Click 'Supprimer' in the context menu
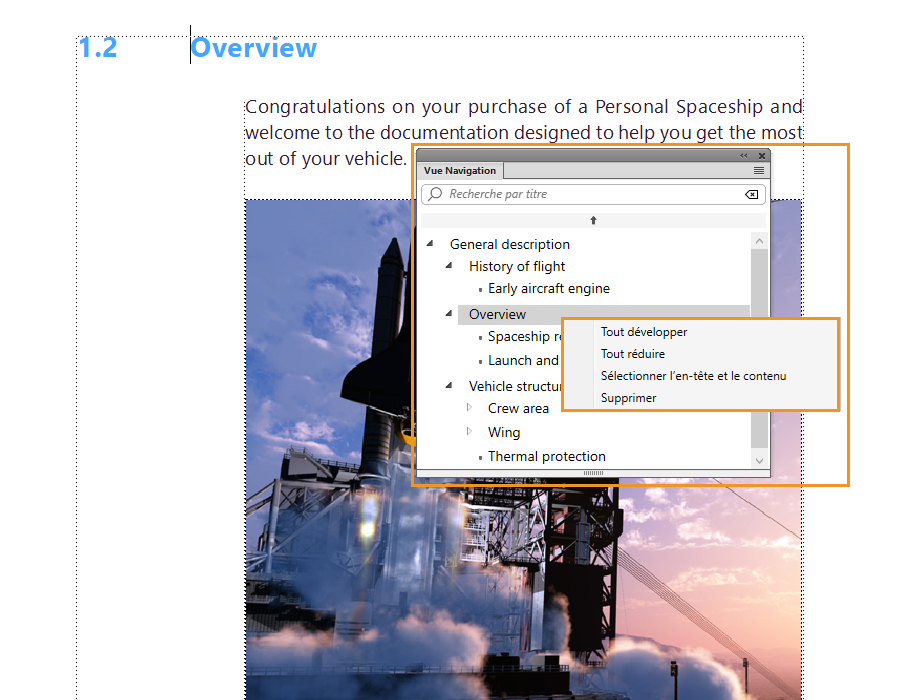The width and height of the screenshot is (900, 700). click(x=628, y=398)
